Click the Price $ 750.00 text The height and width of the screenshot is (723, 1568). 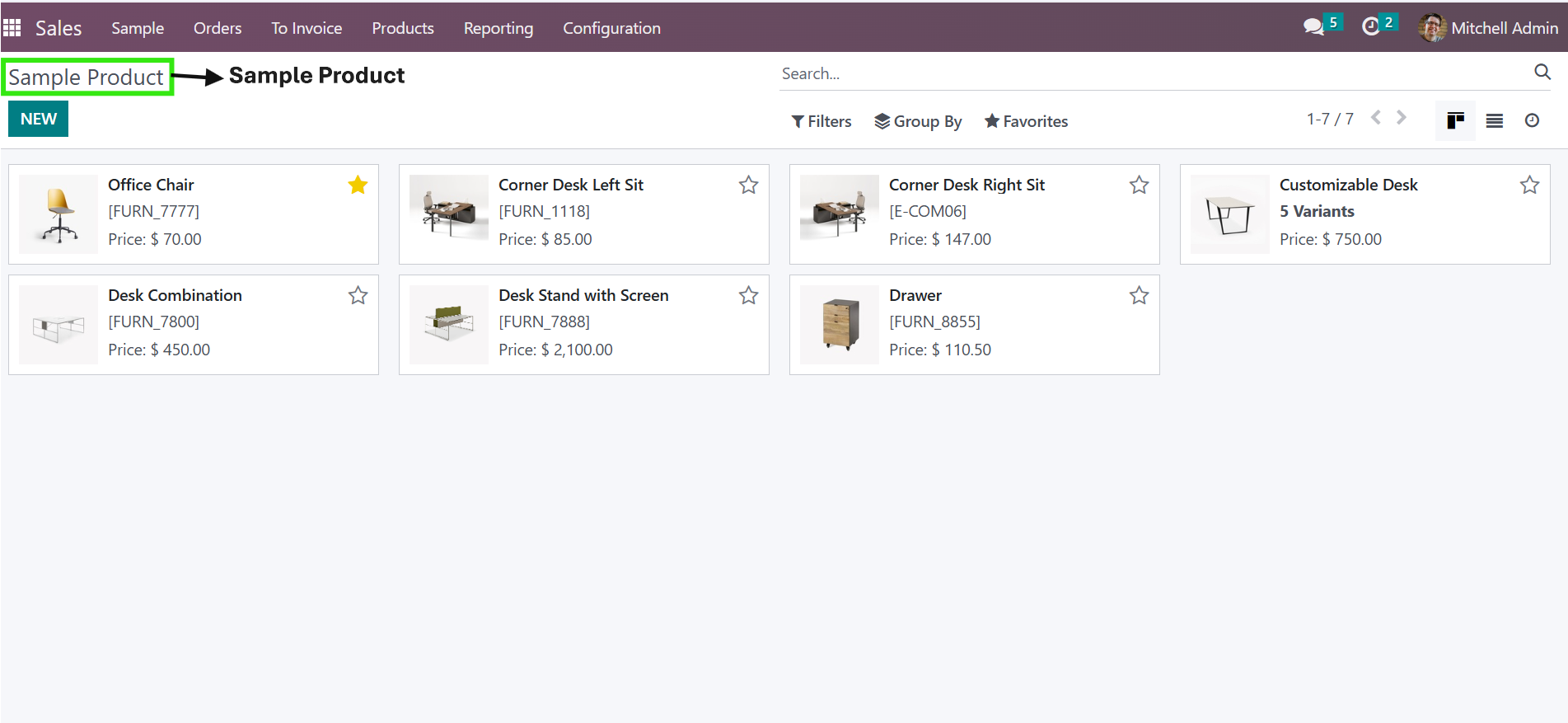click(1330, 239)
